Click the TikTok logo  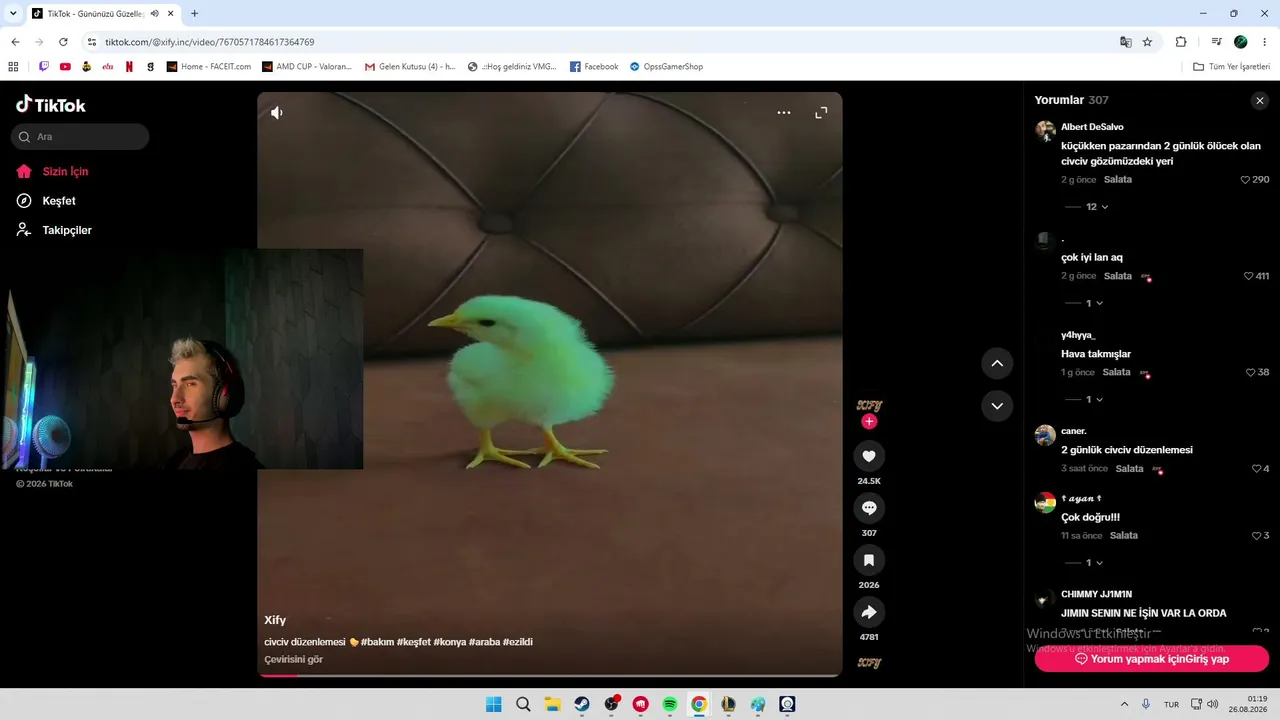(x=51, y=104)
